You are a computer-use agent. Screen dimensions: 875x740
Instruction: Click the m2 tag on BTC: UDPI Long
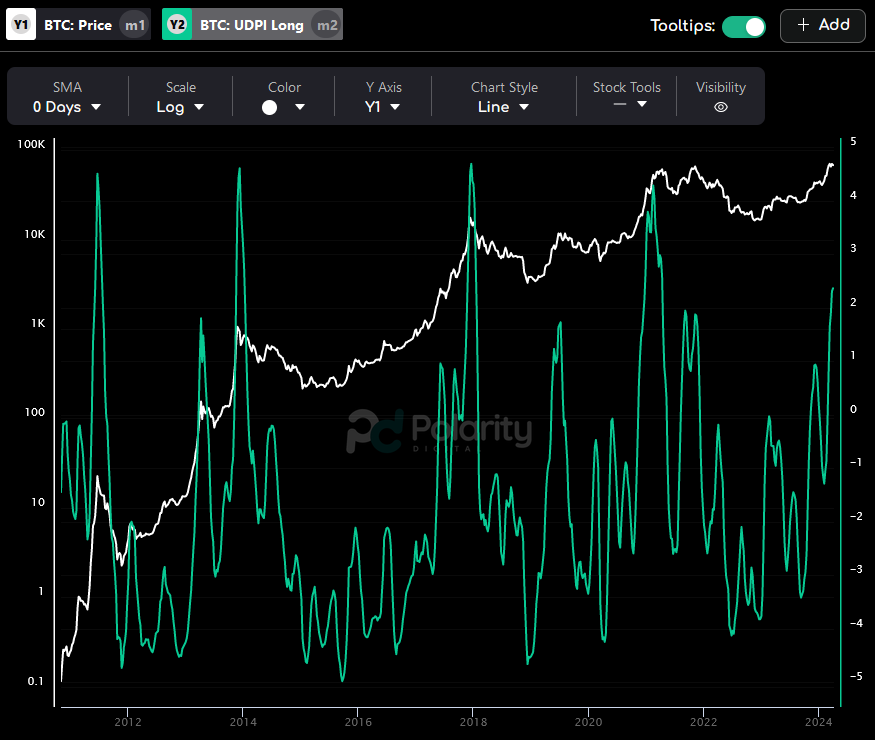click(326, 23)
